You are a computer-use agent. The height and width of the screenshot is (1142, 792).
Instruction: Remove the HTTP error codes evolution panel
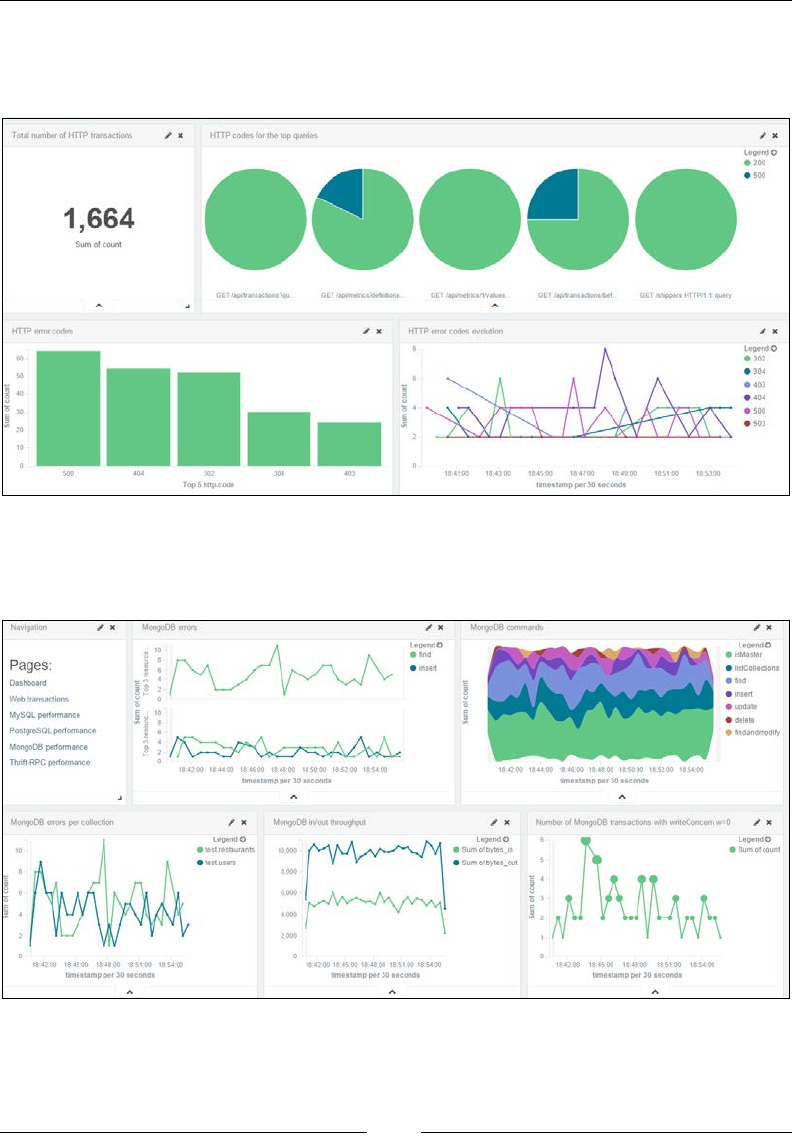tap(775, 331)
